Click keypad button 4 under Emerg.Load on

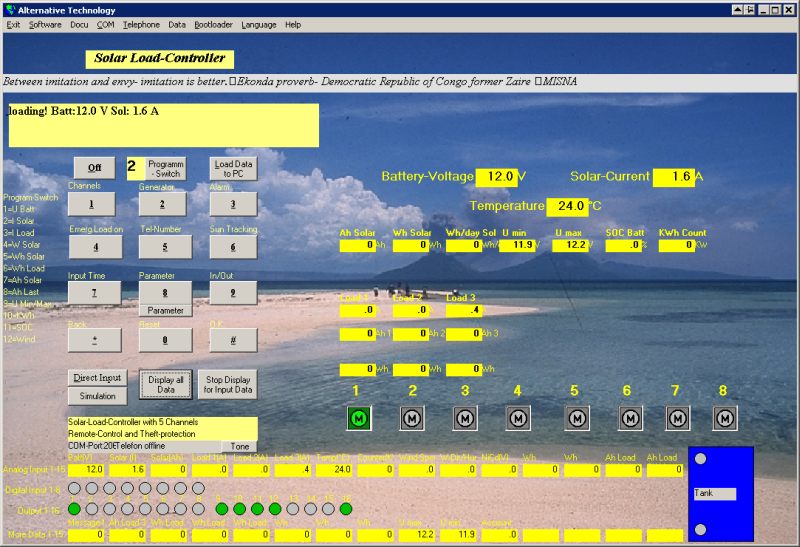(95, 247)
